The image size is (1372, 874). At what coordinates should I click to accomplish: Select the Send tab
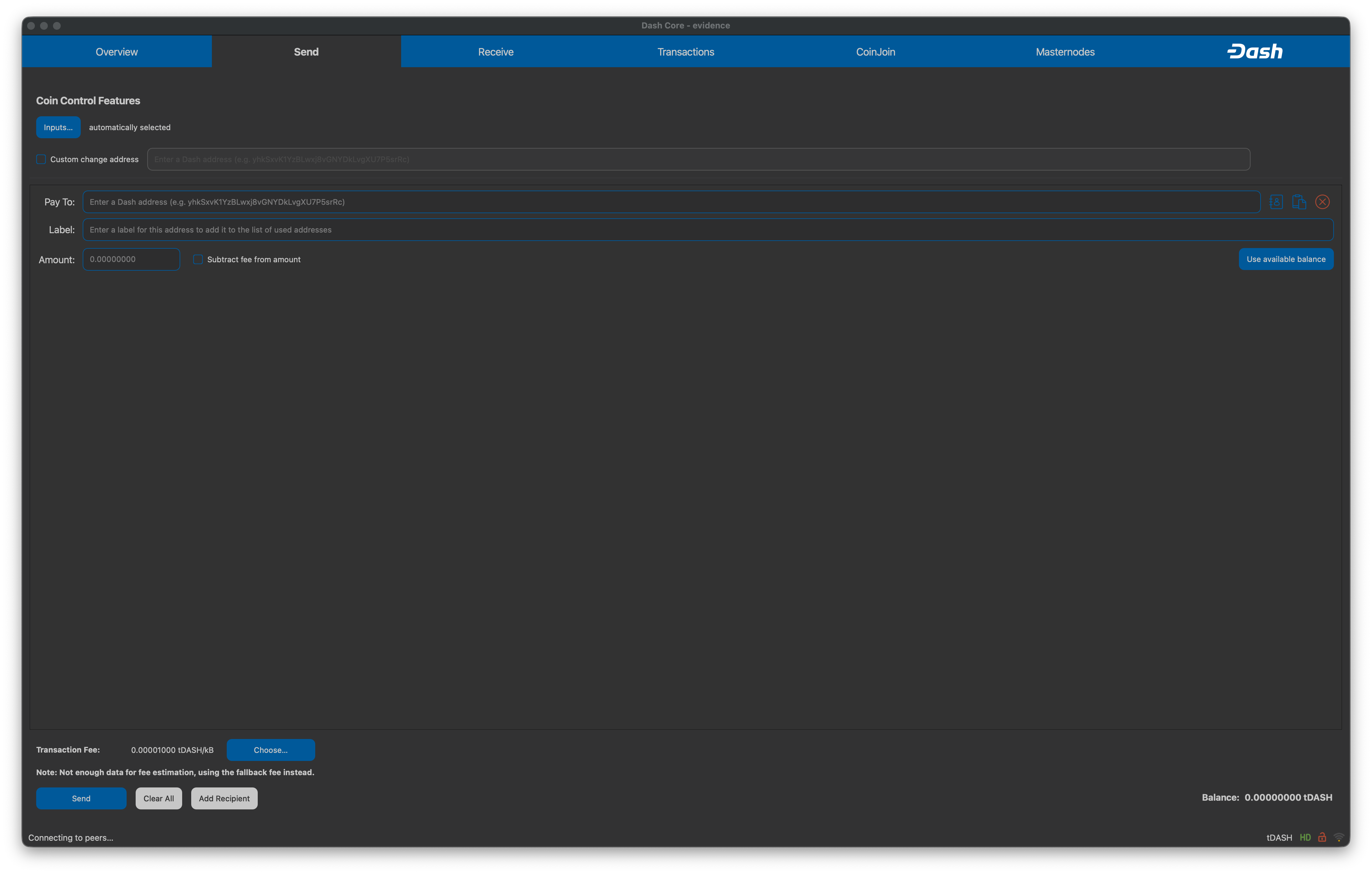pyautogui.click(x=306, y=52)
